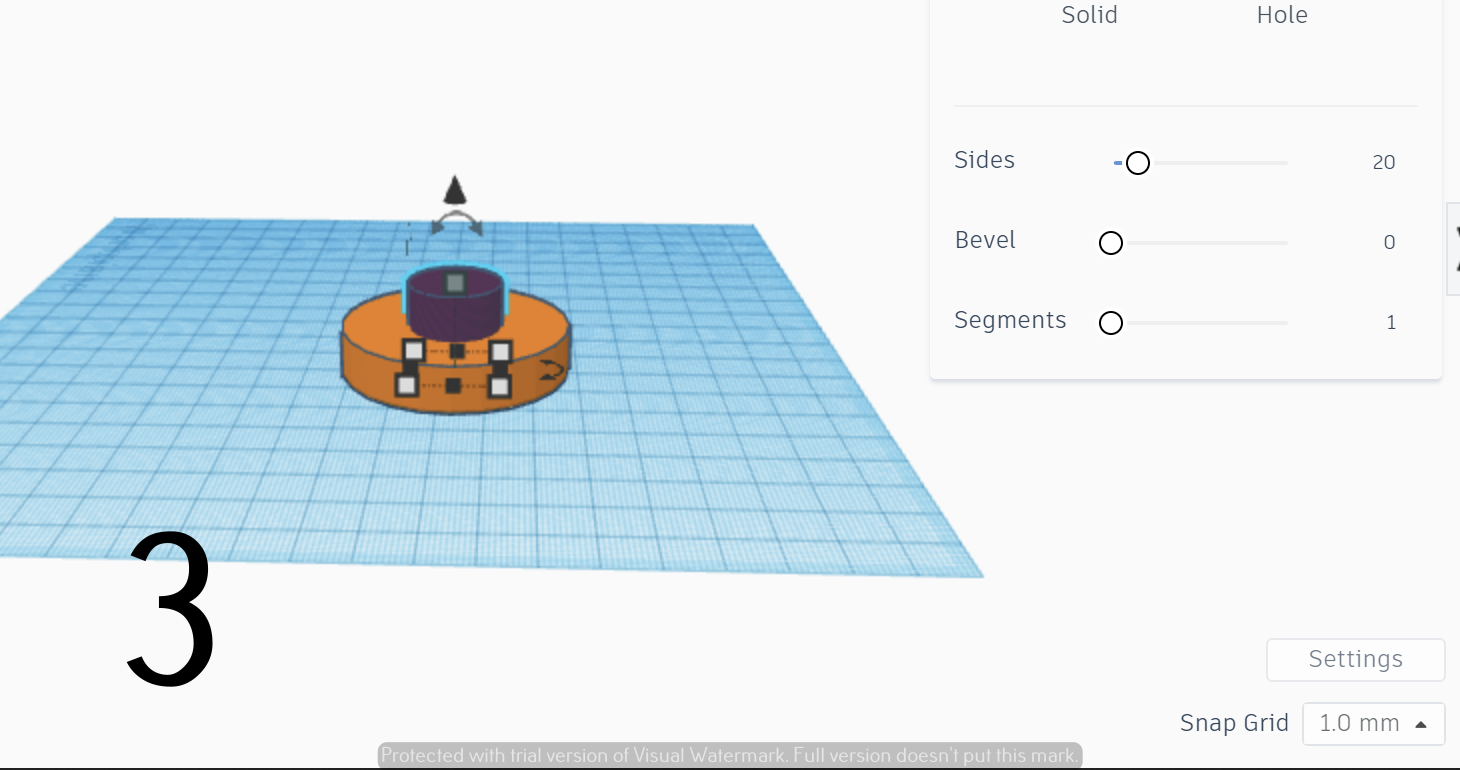This screenshot has width=1460, height=770.
Task: Click the top square height handle on the purple cylinder
Action: click(x=455, y=283)
